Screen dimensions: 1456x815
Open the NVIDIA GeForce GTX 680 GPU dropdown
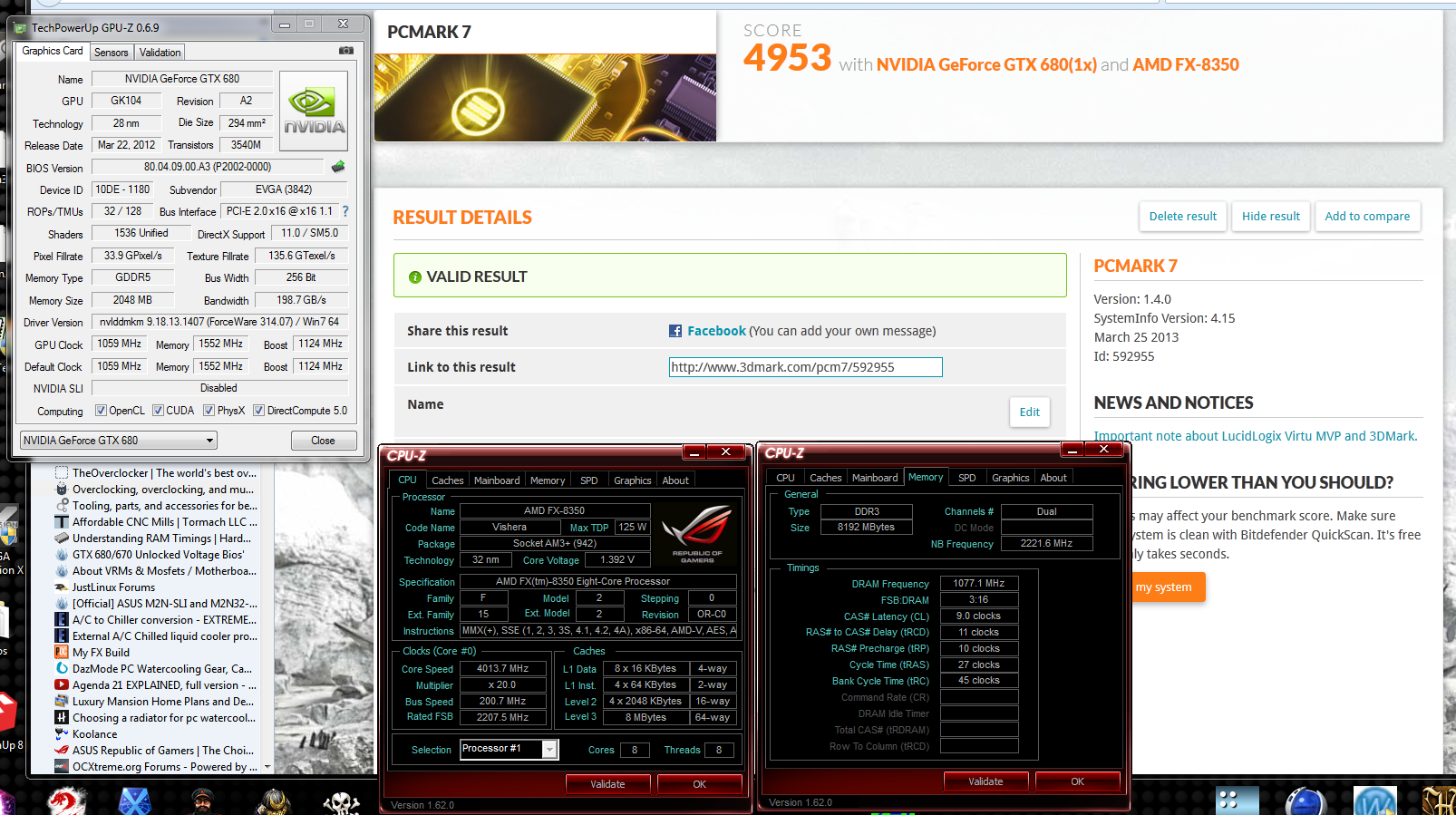tap(119, 441)
